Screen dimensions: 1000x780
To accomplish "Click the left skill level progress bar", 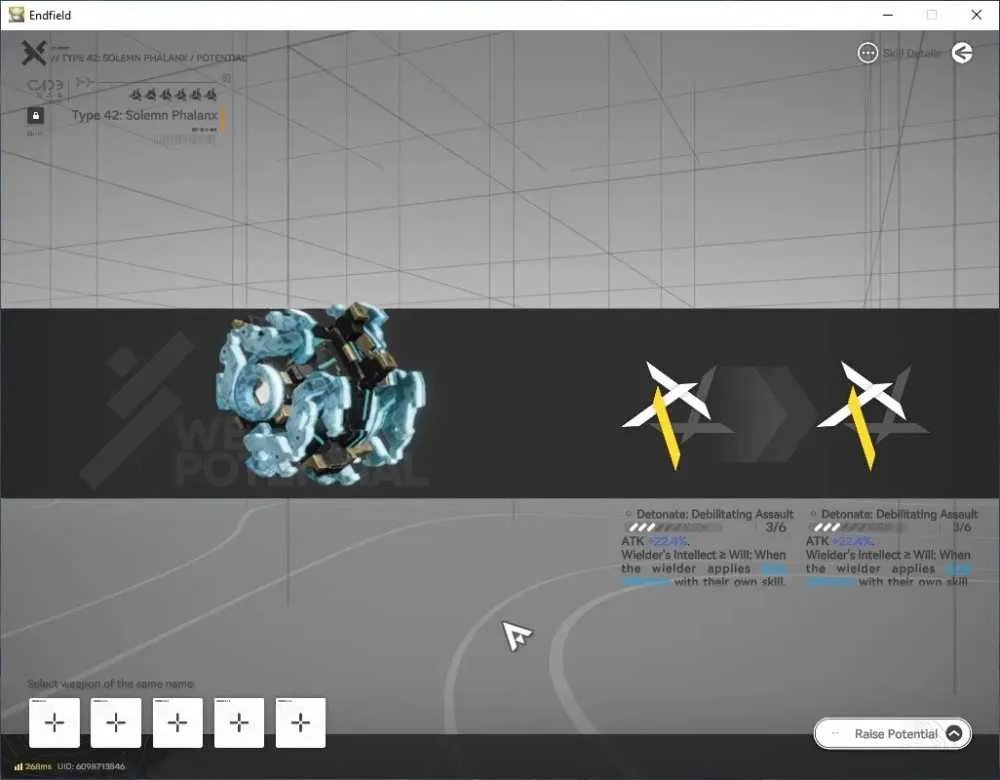I will tap(675, 527).
